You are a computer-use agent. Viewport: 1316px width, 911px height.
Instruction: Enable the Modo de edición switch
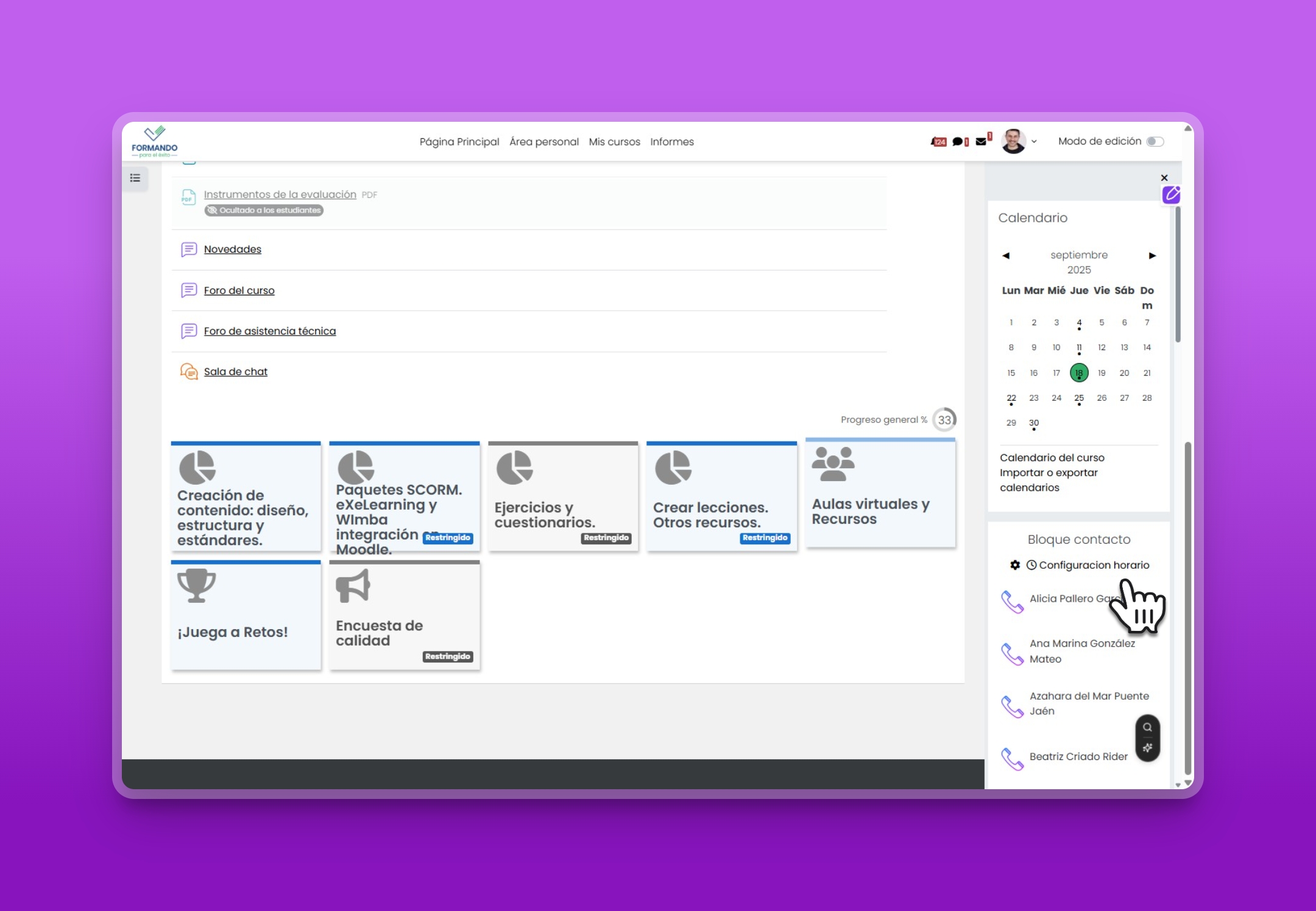1155,141
